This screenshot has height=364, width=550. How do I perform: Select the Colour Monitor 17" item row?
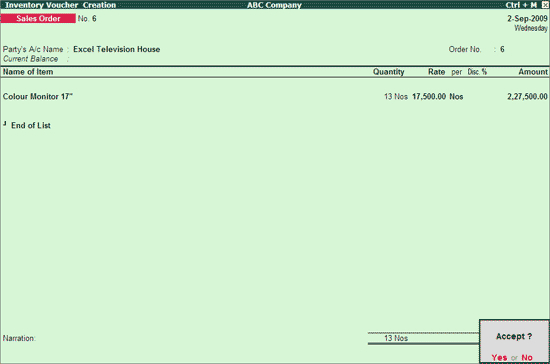275,96
